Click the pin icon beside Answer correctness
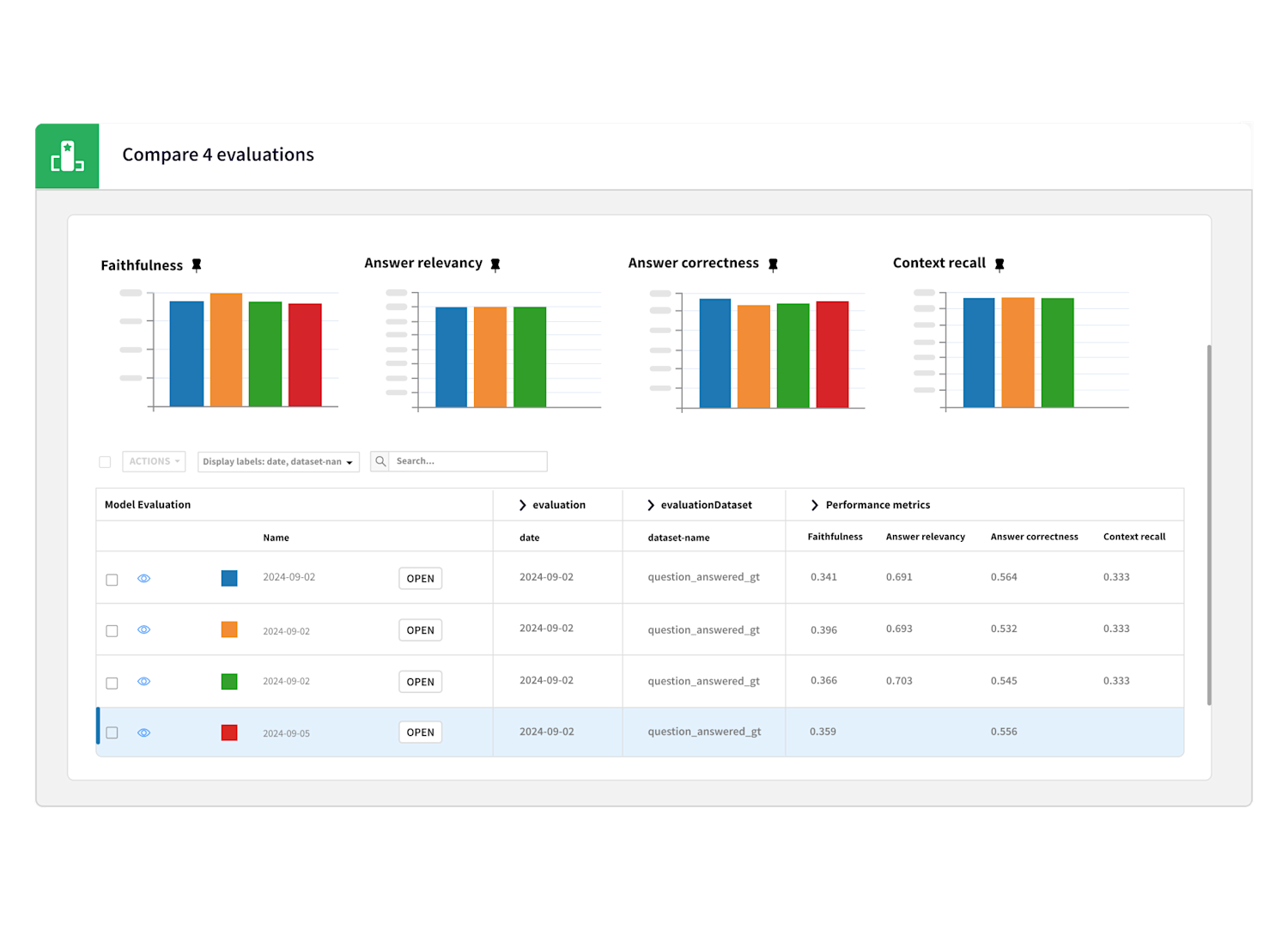This screenshot has height=930, width=1288. click(773, 264)
